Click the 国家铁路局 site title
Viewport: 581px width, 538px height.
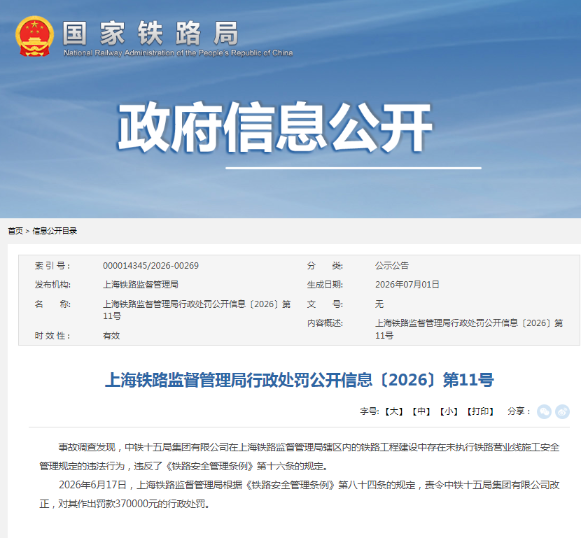point(150,33)
